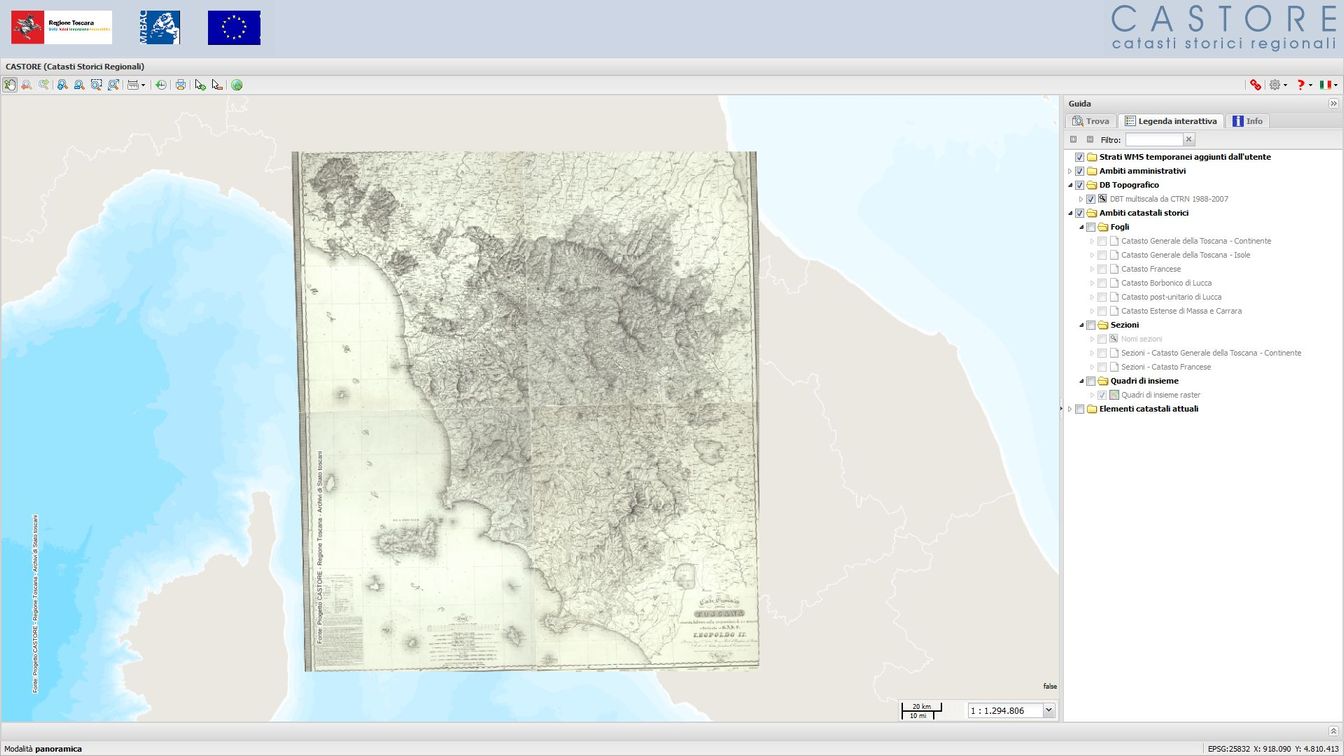Image resolution: width=1344 pixels, height=756 pixels.
Task: Select Catasto Generale della Toscana - Isole
Action: point(1185,255)
